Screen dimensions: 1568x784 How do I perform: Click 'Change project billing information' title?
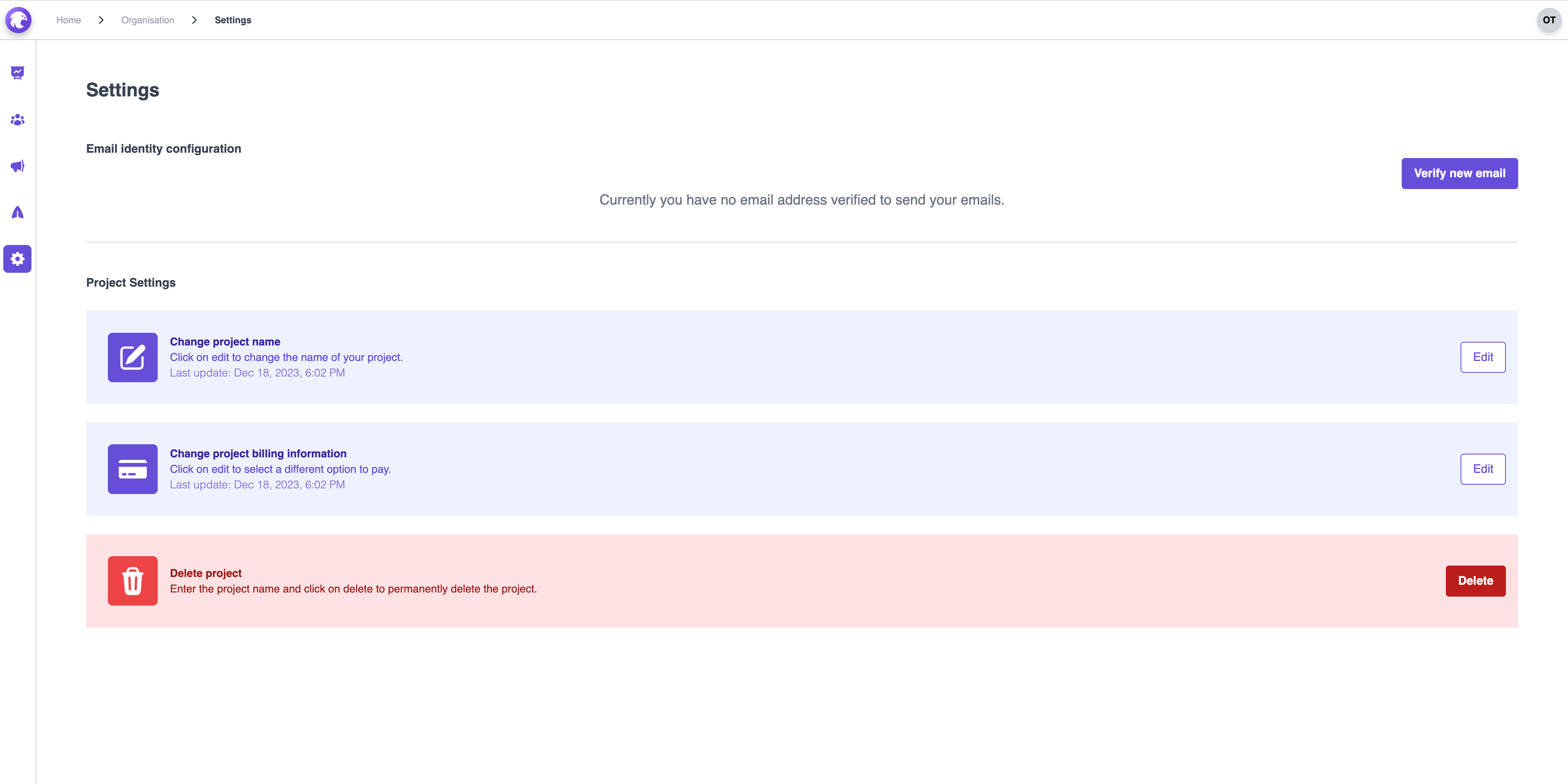(x=258, y=454)
